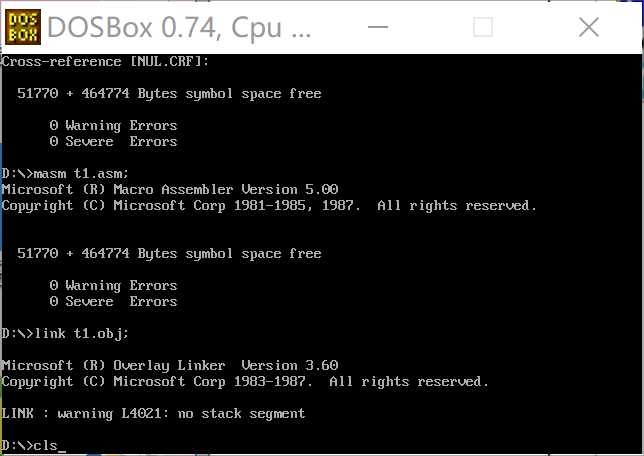Viewport: 644px width, 456px height.
Task: Click the 1983-1987 linker copyright line
Action: pos(245,382)
